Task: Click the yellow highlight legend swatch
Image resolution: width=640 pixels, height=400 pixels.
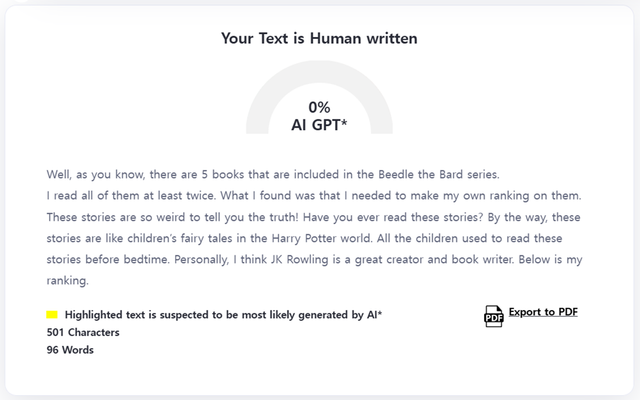Action: point(52,315)
